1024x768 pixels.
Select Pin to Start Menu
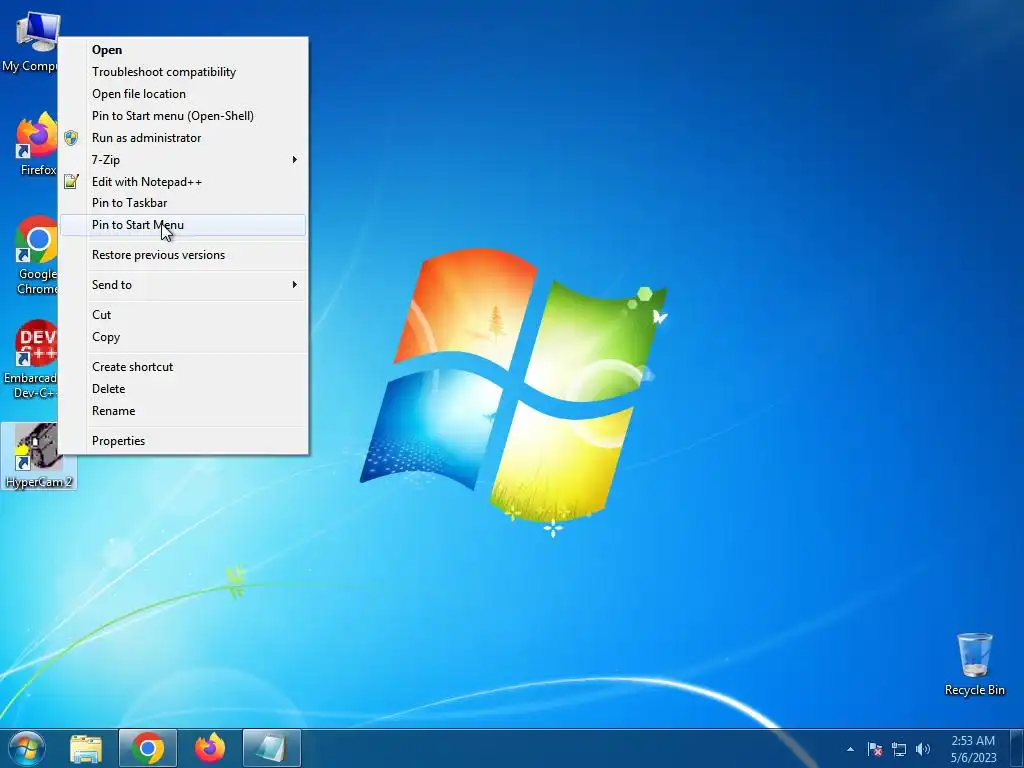[x=183, y=225]
